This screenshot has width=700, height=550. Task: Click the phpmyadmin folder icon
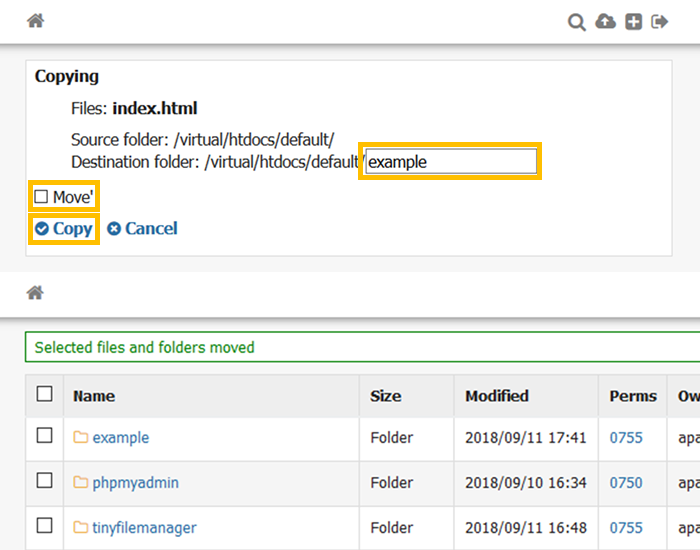pyautogui.click(x=81, y=482)
